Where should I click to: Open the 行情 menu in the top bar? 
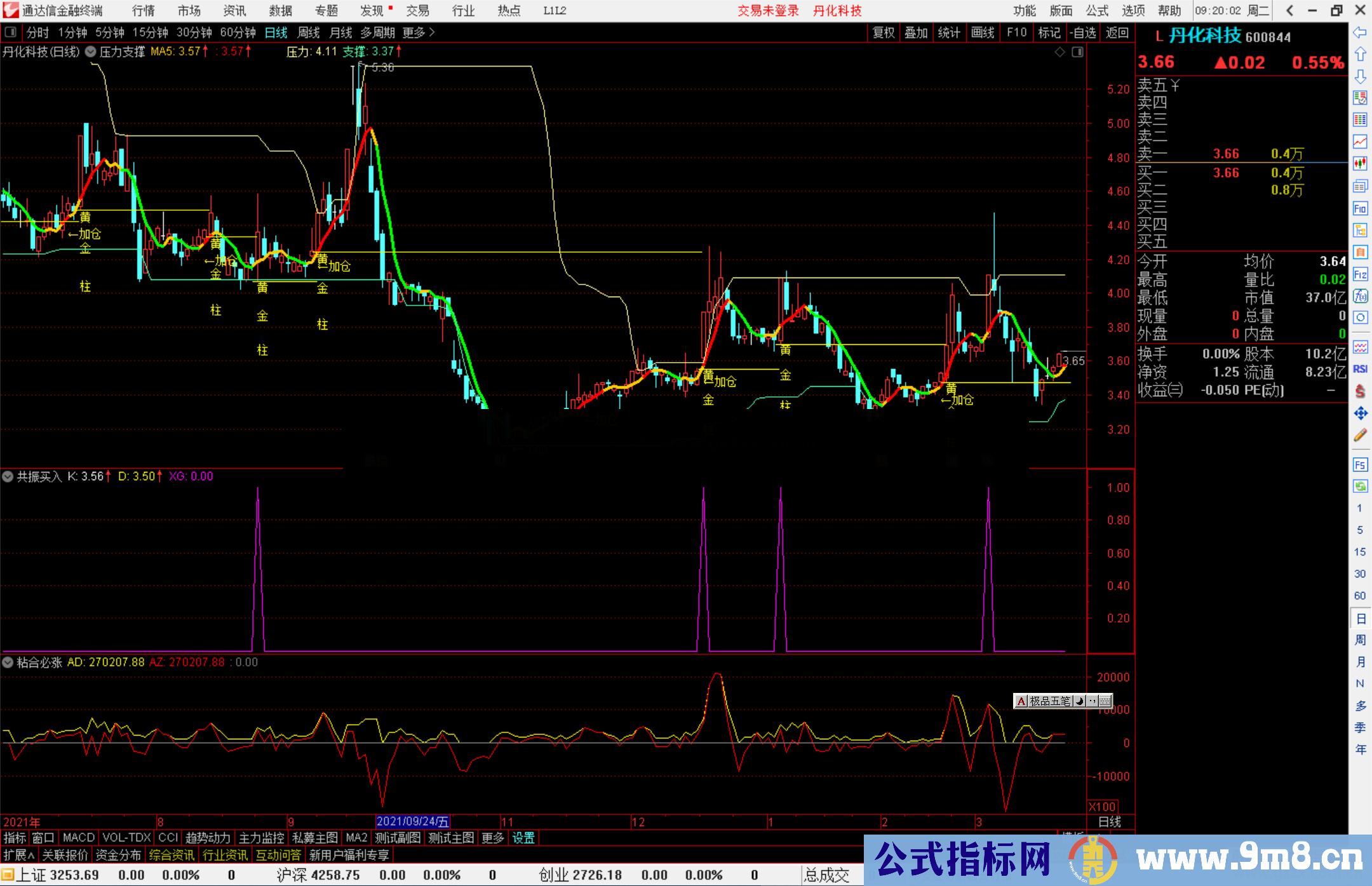144,11
